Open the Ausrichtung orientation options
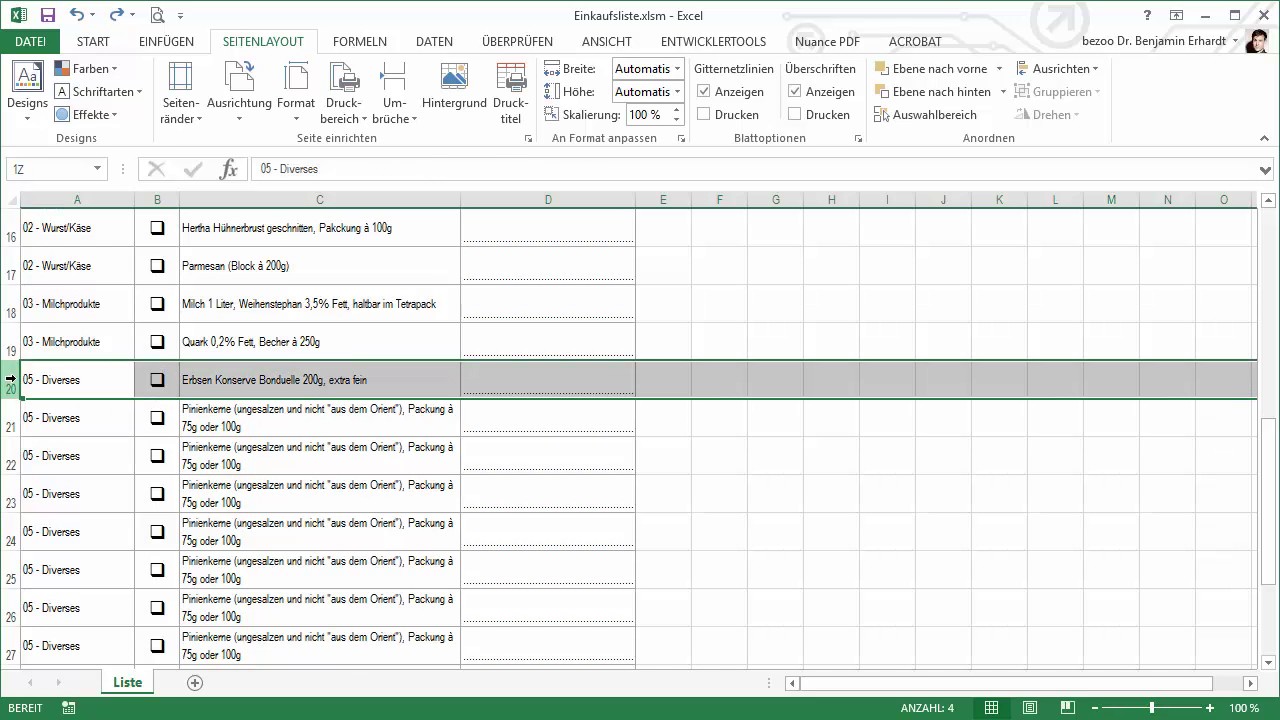This screenshot has width=1280, height=720. [x=239, y=92]
